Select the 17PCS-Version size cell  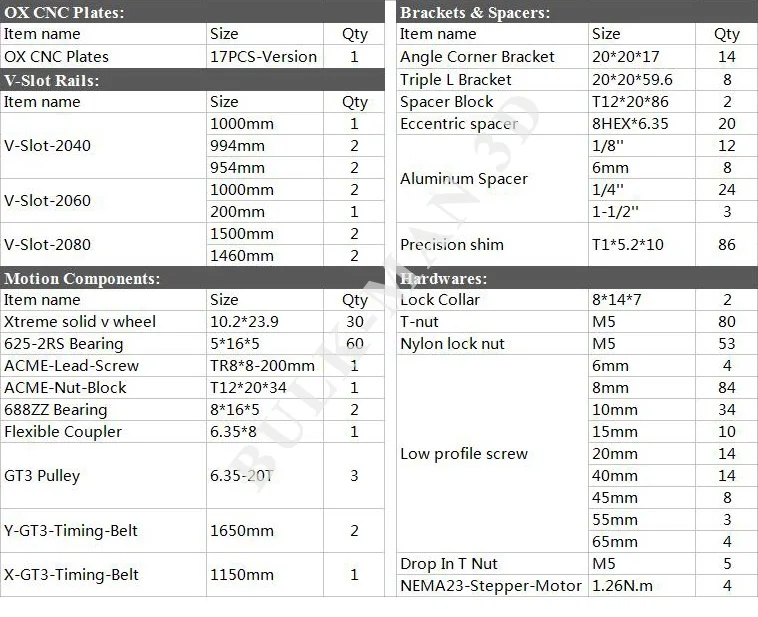(x=265, y=57)
